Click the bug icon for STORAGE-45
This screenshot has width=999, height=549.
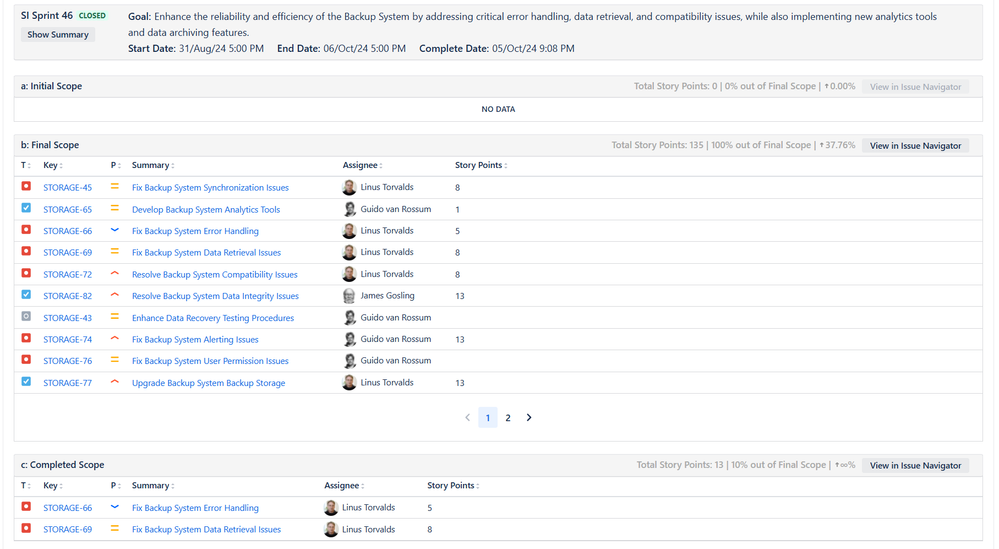pyautogui.click(x=26, y=187)
